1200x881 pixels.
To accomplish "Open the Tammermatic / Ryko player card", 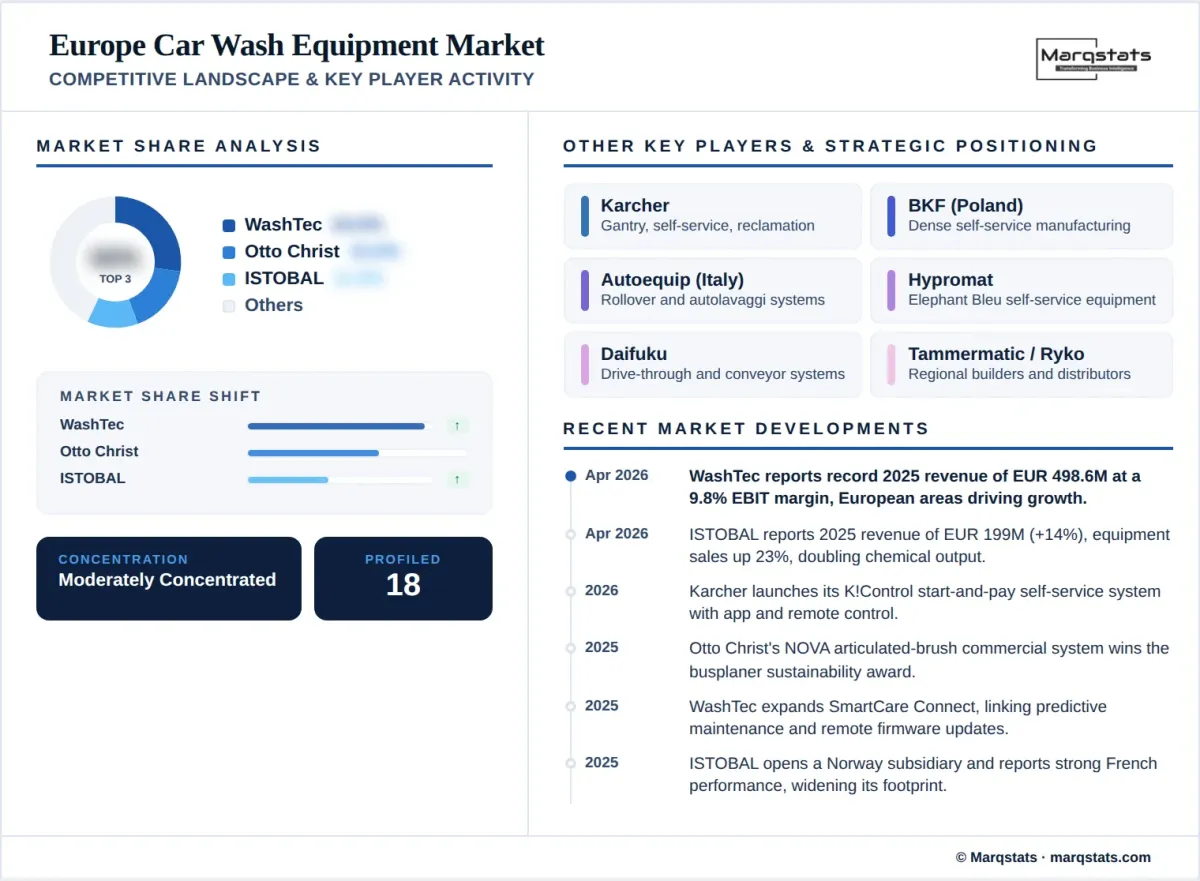I will point(1021,364).
